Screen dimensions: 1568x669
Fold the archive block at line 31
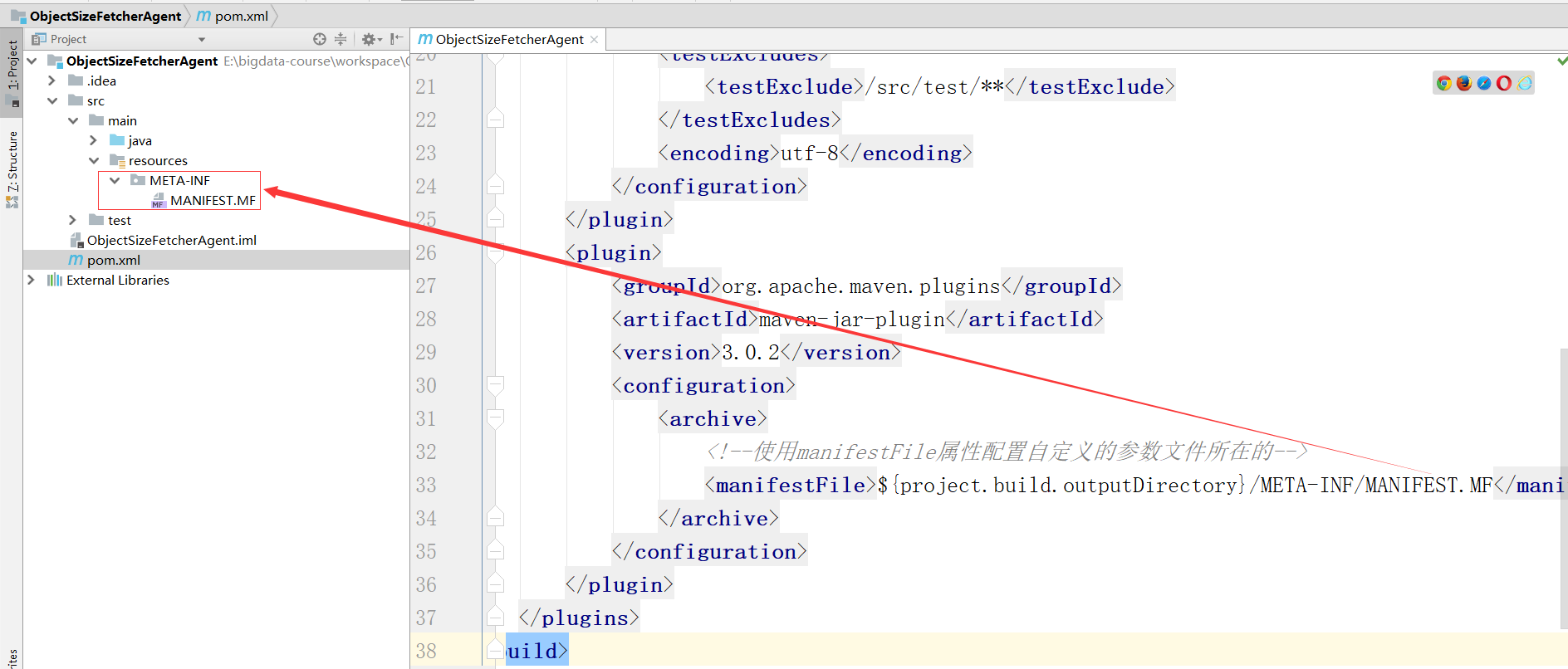(x=496, y=418)
